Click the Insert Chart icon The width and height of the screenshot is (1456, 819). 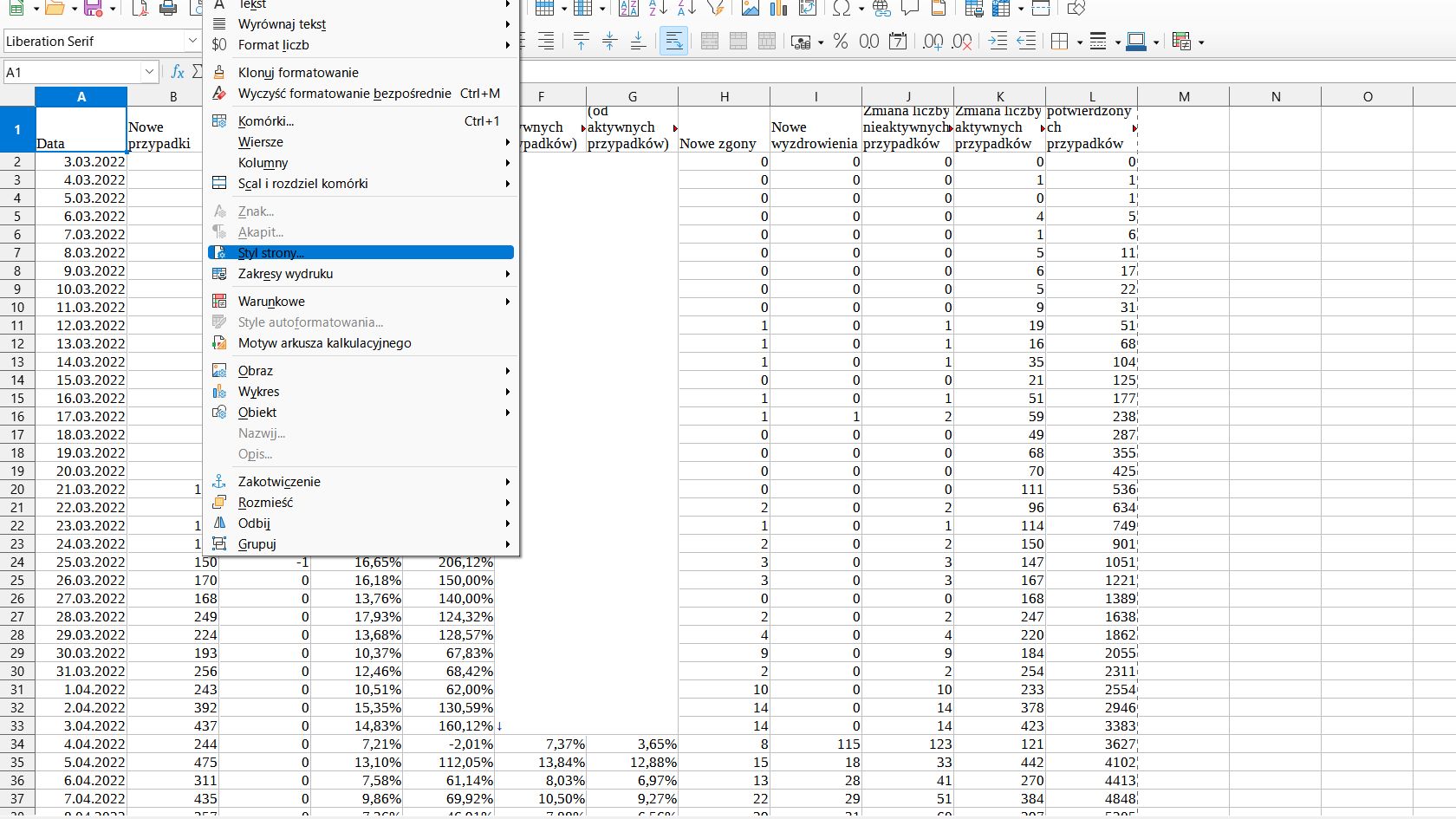point(778,9)
